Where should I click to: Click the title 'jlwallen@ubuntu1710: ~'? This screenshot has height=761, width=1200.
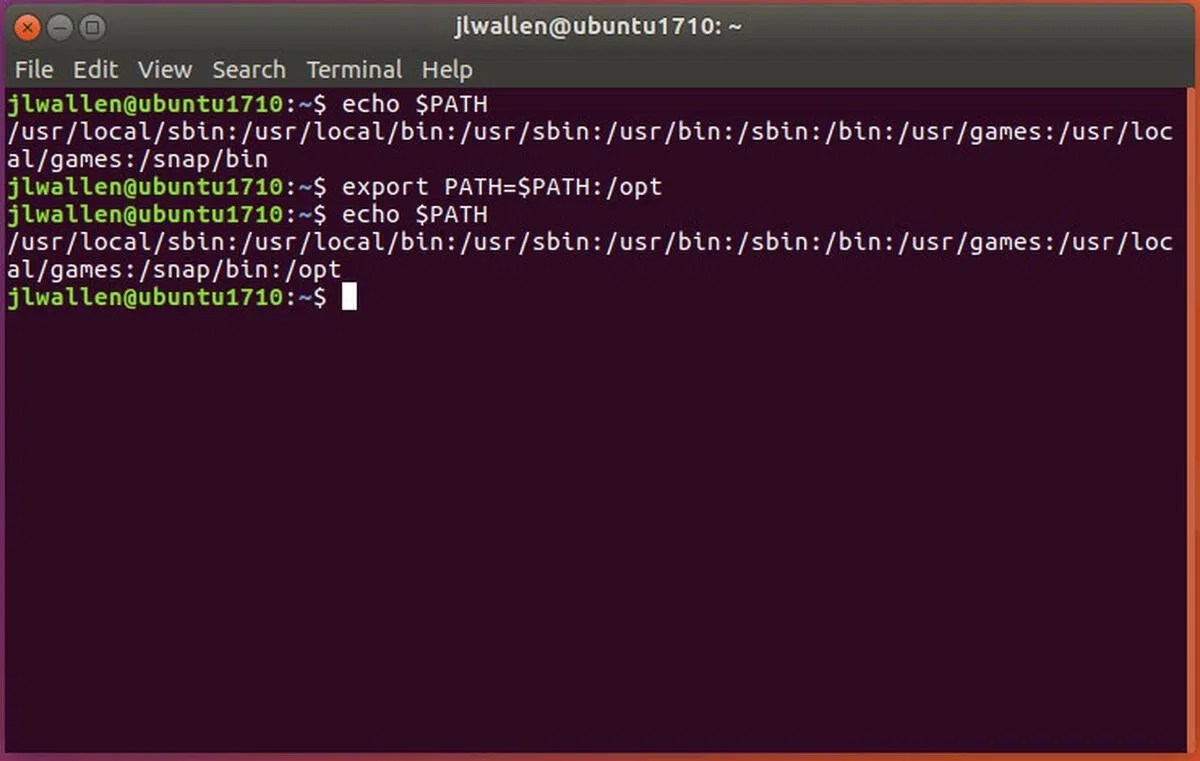(600, 26)
